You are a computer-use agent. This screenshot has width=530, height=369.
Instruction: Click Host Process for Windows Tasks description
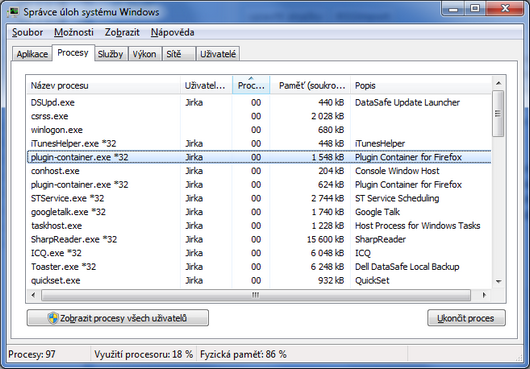click(x=417, y=226)
